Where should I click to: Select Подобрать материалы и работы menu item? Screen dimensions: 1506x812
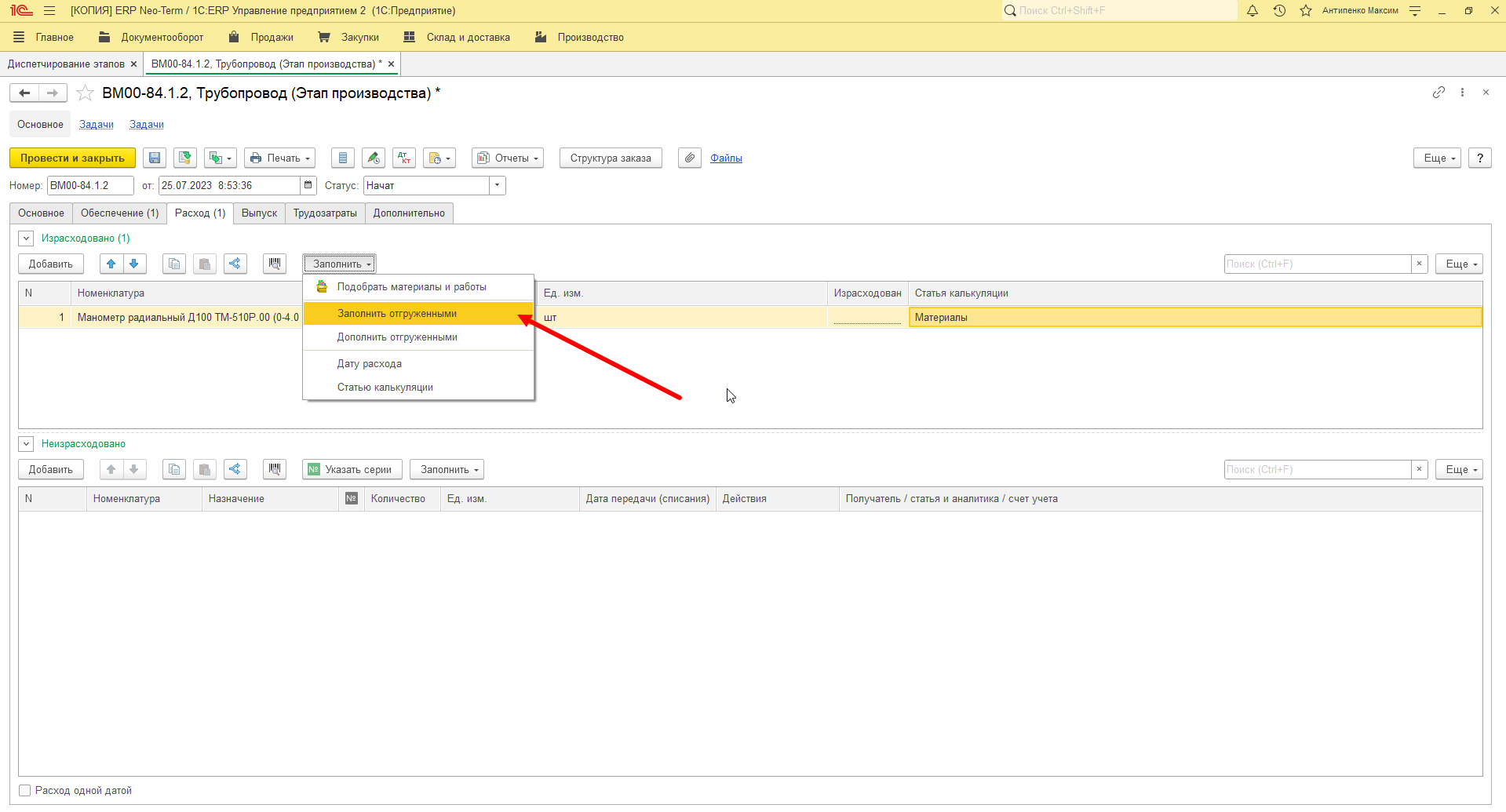pyautogui.click(x=418, y=287)
